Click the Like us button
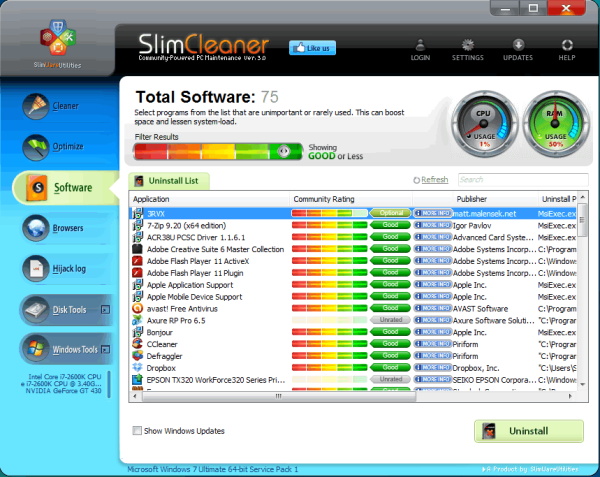The image size is (600, 477). pos(312,48)
